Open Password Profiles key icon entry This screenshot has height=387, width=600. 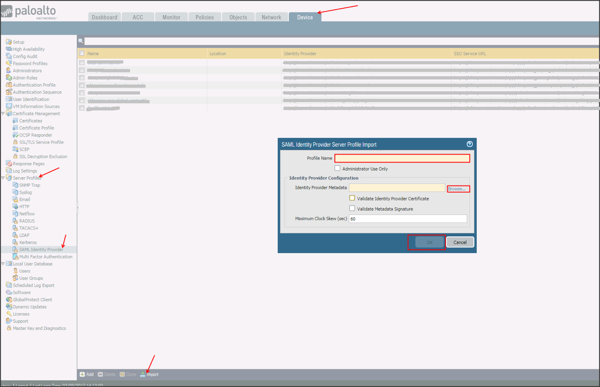tap(9, 63)
